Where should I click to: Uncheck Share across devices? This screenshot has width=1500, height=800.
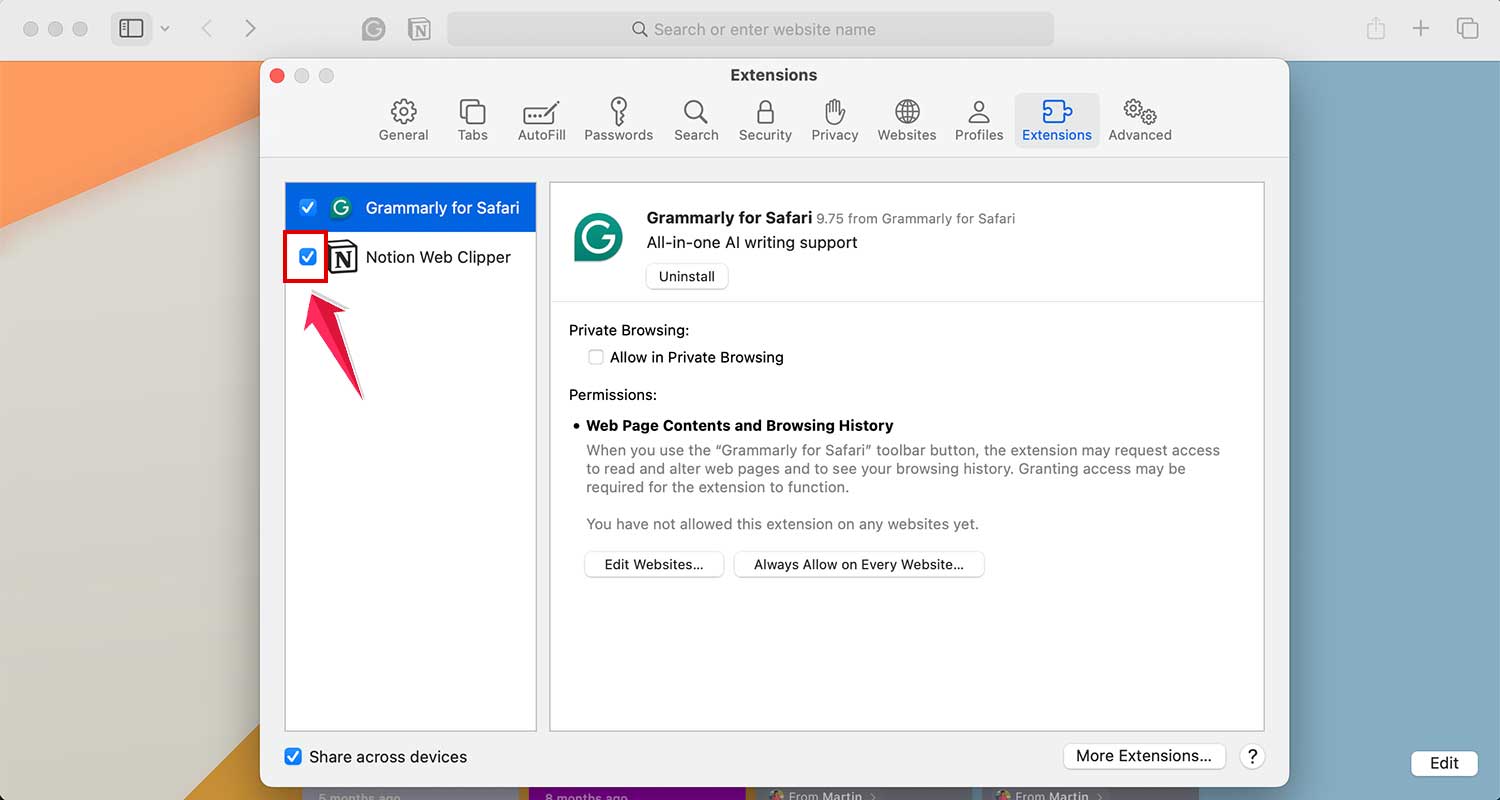click(x=293, y=757)
